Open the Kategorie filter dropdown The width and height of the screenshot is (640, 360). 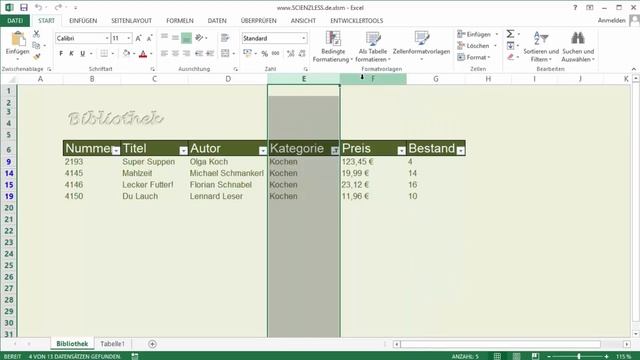point(335,151)
